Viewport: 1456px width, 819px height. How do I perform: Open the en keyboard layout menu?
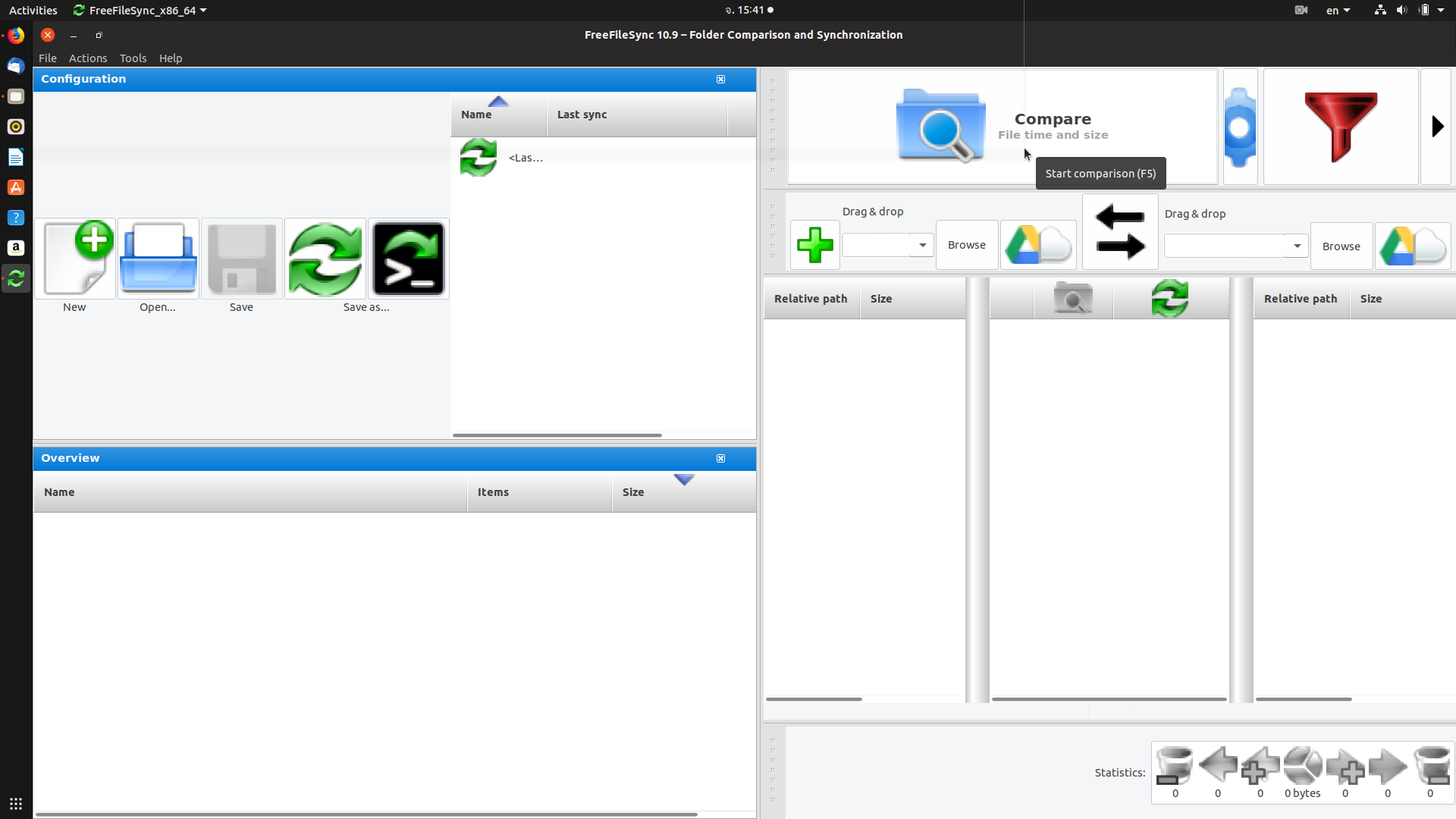1338,11
